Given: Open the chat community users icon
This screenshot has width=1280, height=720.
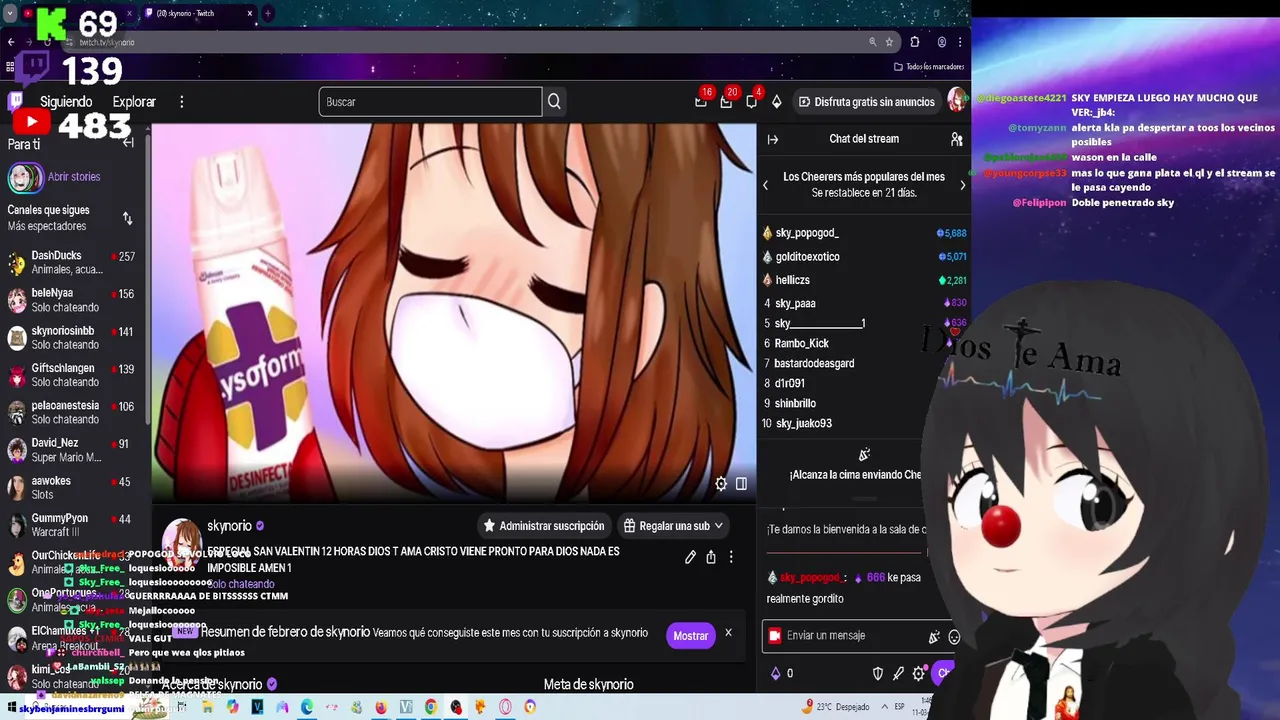Looking at the screenshot, I should point(956,139).
